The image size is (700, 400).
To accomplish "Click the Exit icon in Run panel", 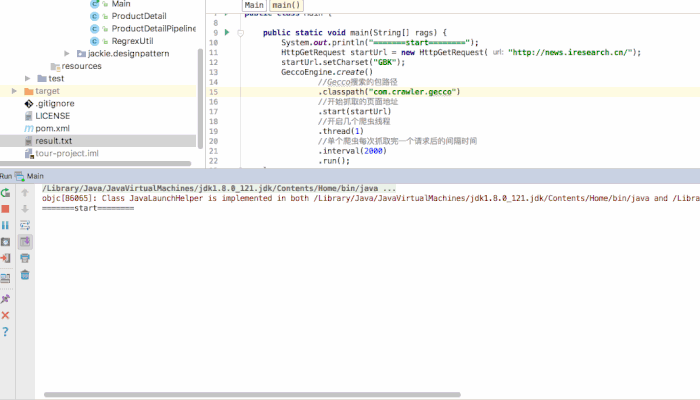I will 5,258.
